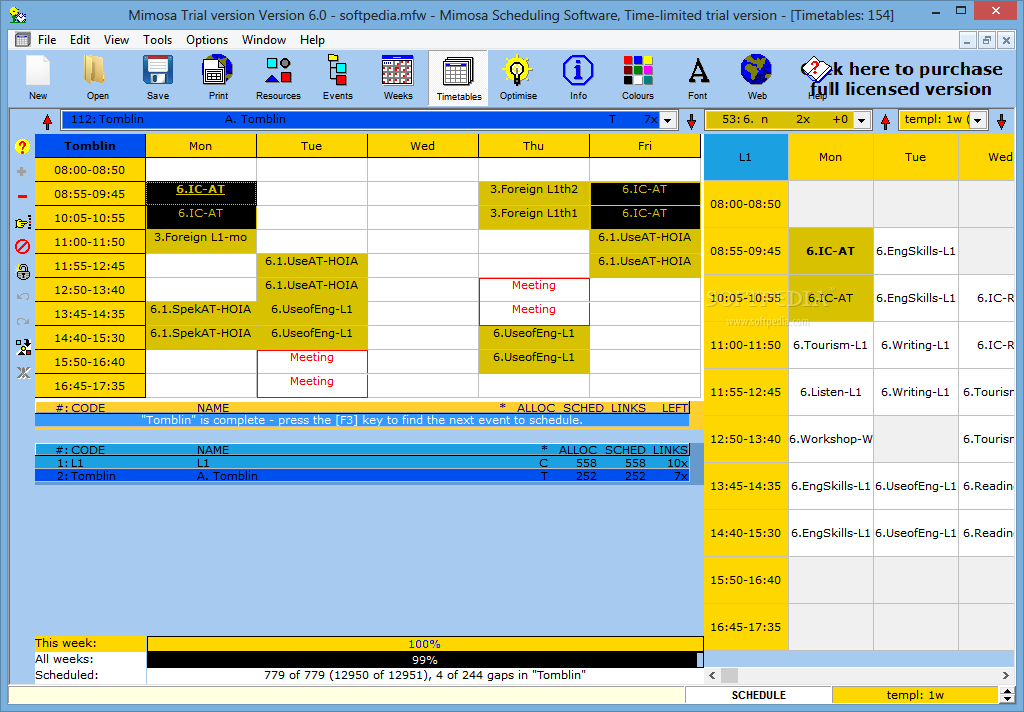Screen dimensions: 1024x712
Task: Click the grey crossed tools icon
Action: pyautogui.click(x=23, y=372)
